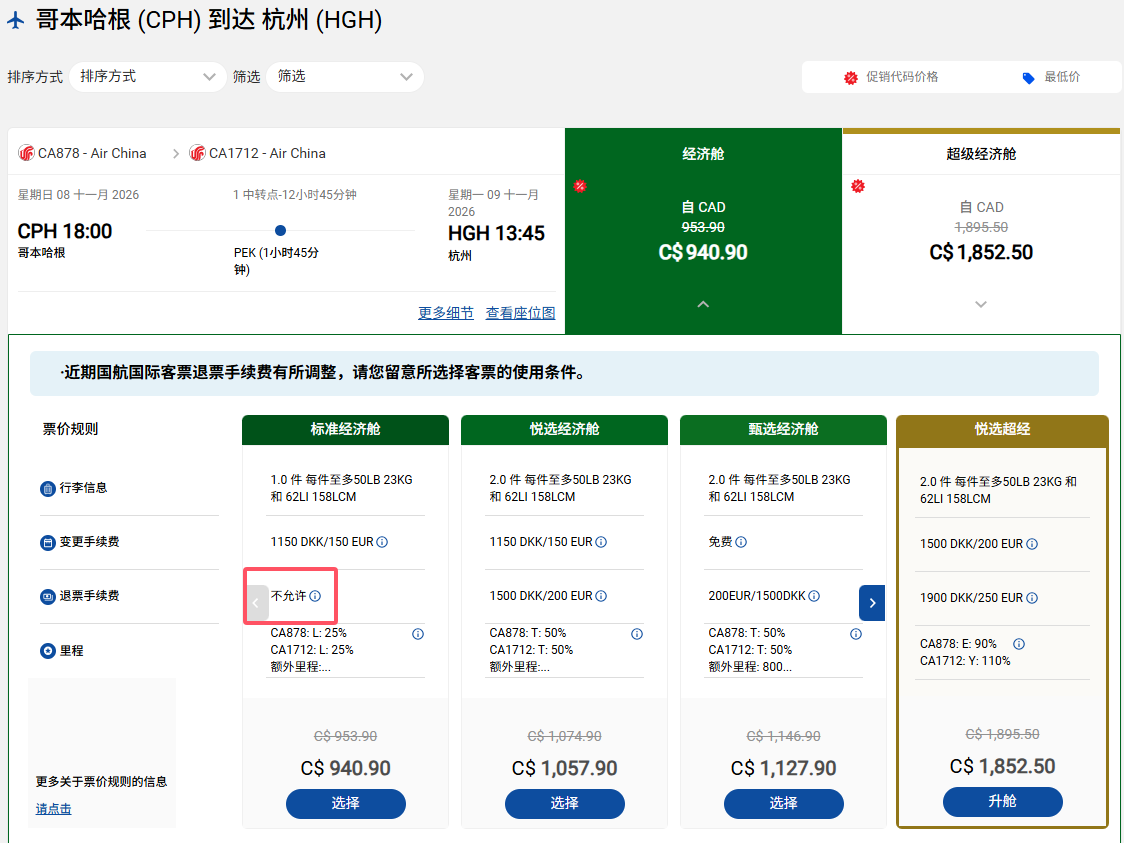Choose 选择 for C$ 1,057.90 fare
Screen dimensions: 1124x843
click(565, 804)
